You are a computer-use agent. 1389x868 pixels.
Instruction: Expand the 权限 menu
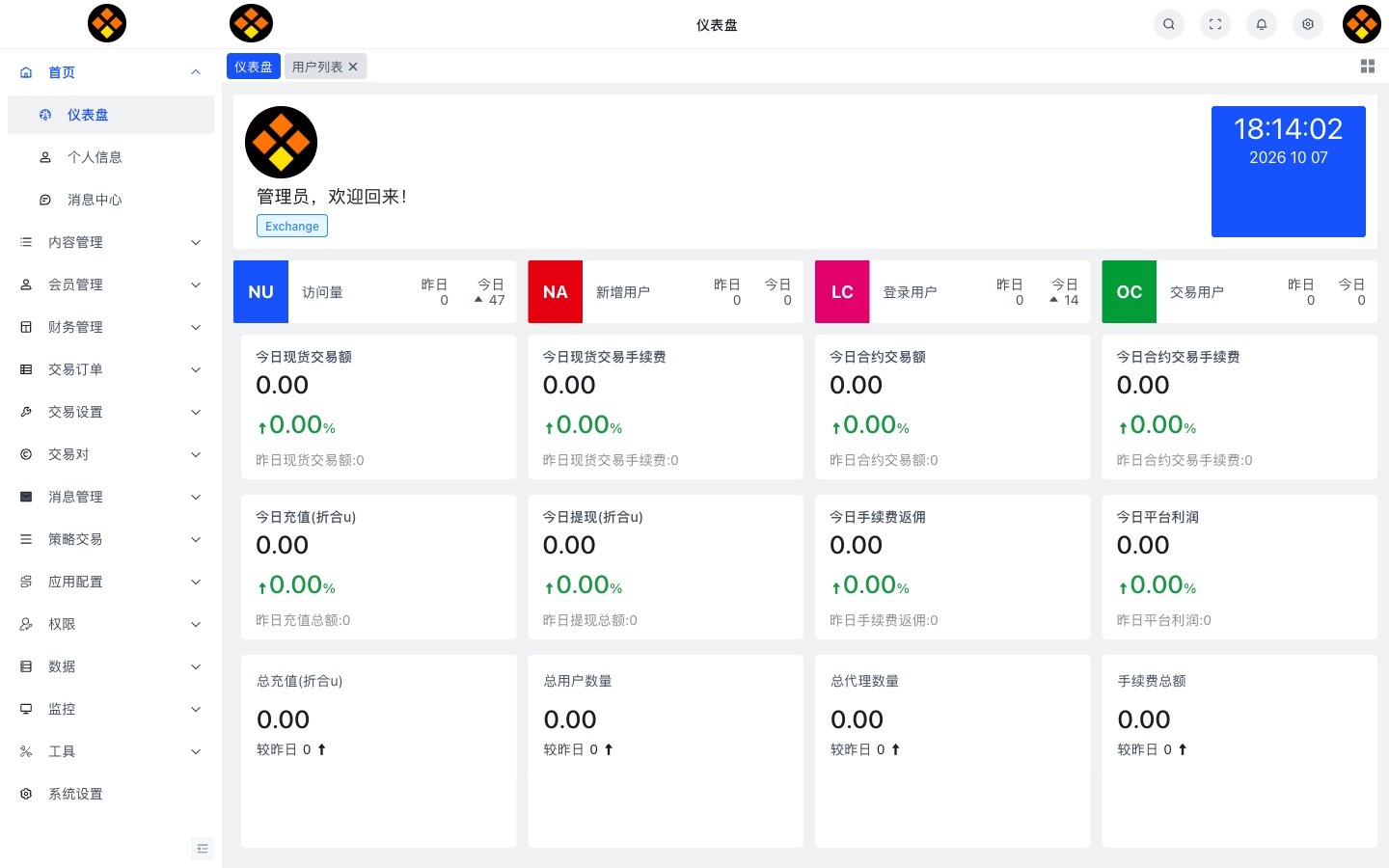(x=111, y=624)
